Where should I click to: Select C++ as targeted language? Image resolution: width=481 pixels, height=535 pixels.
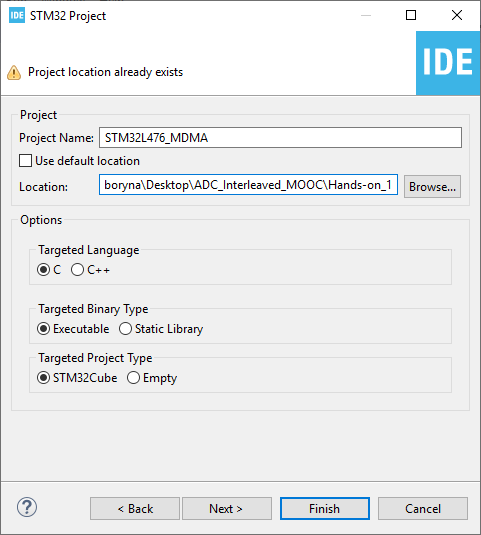click(x=77, y=270)
